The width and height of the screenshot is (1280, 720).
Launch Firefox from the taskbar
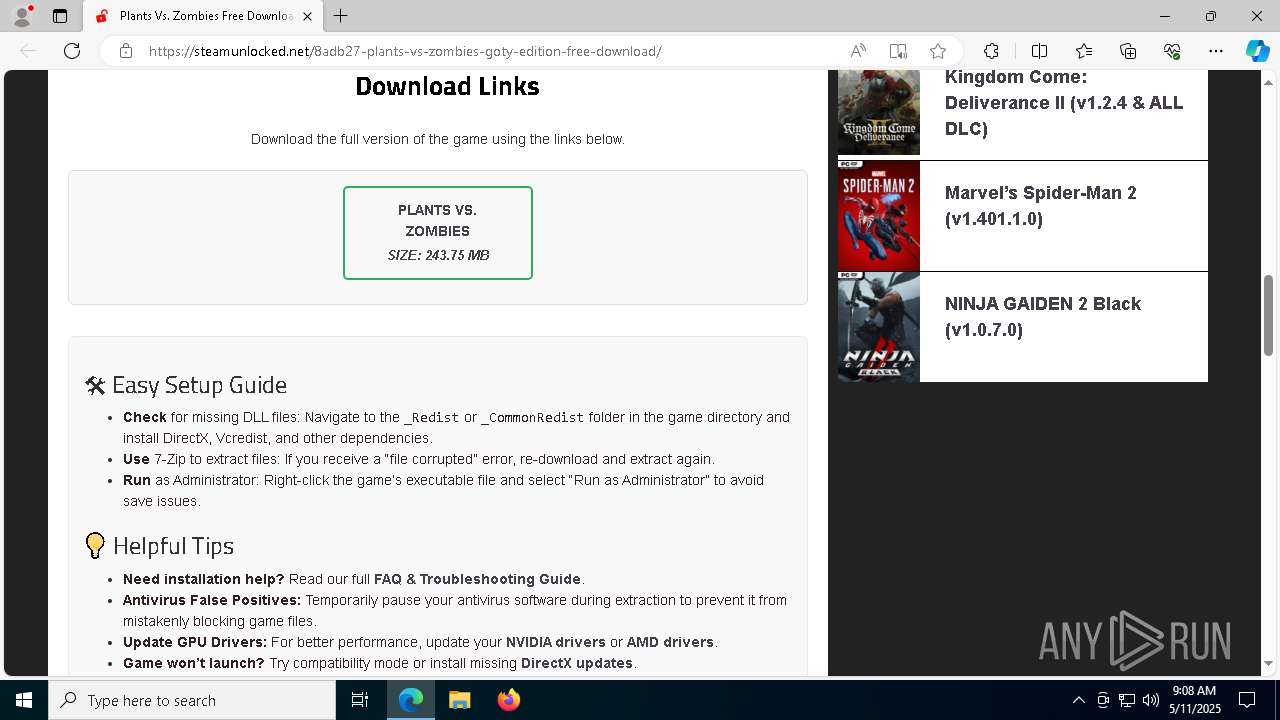tap(508, 700)
